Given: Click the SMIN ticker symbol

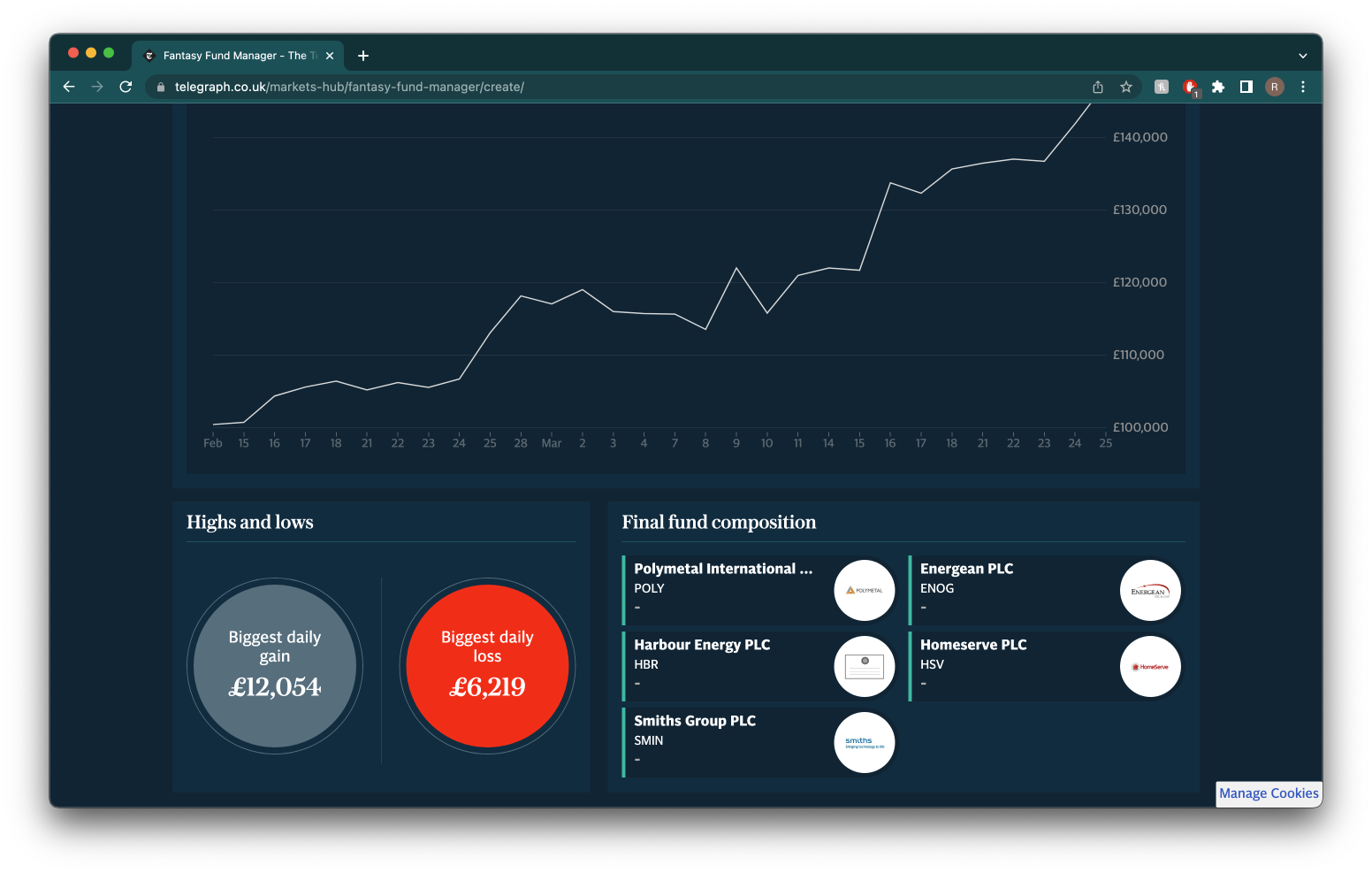Looking at the screenshot, I should tap(649, 740).
